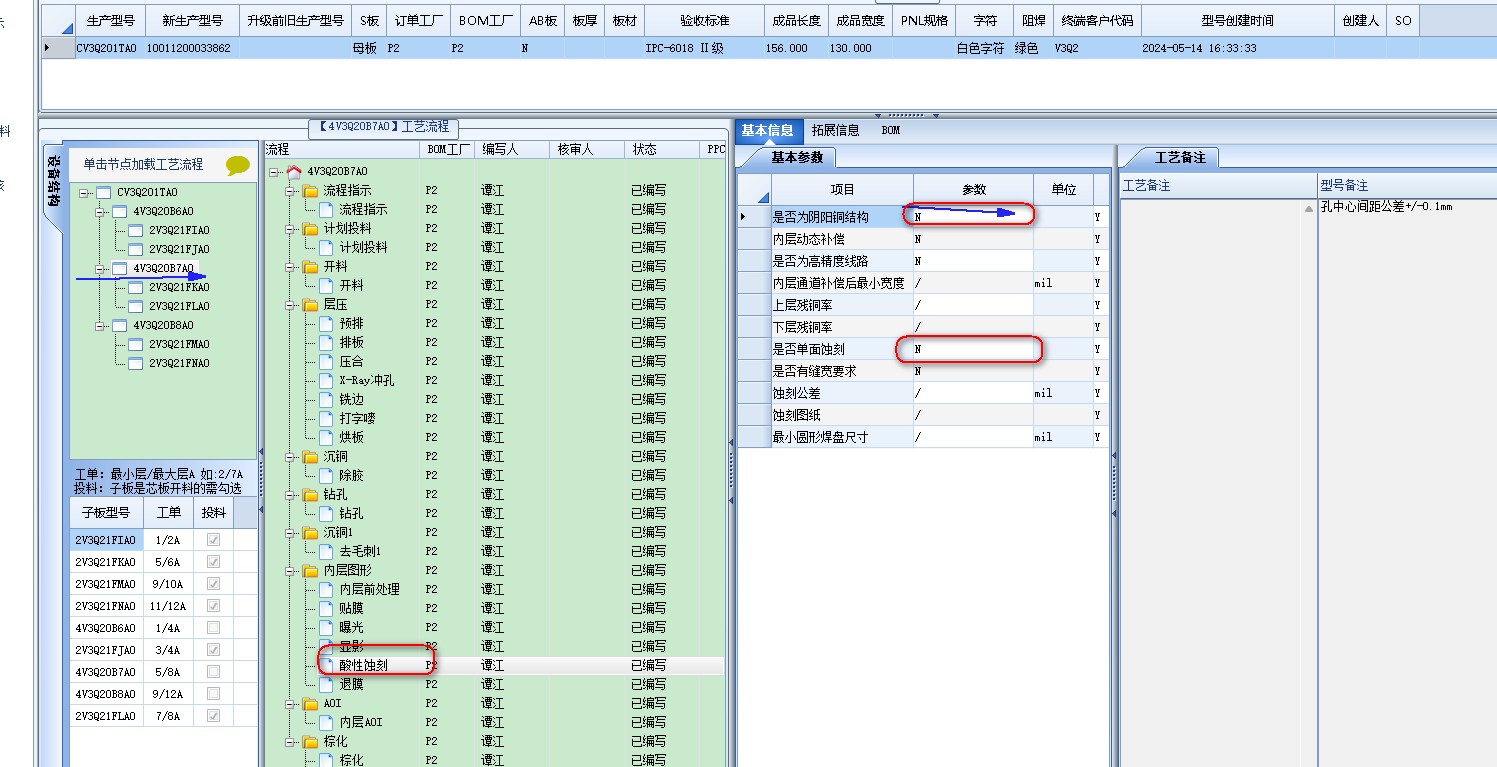Click the 验收标准 column header

coord(704,20)
